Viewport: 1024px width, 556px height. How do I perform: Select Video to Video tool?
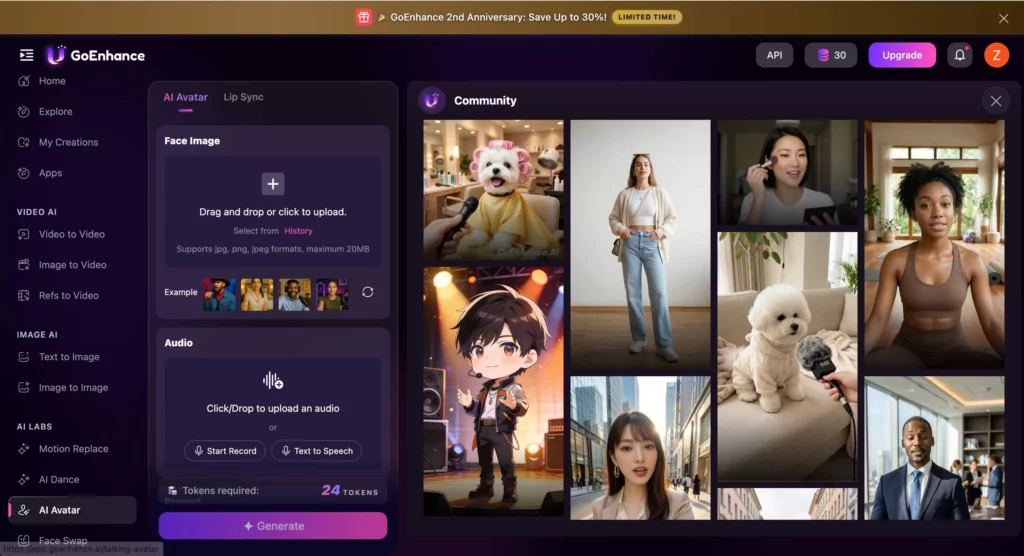[x=72, y=234]
